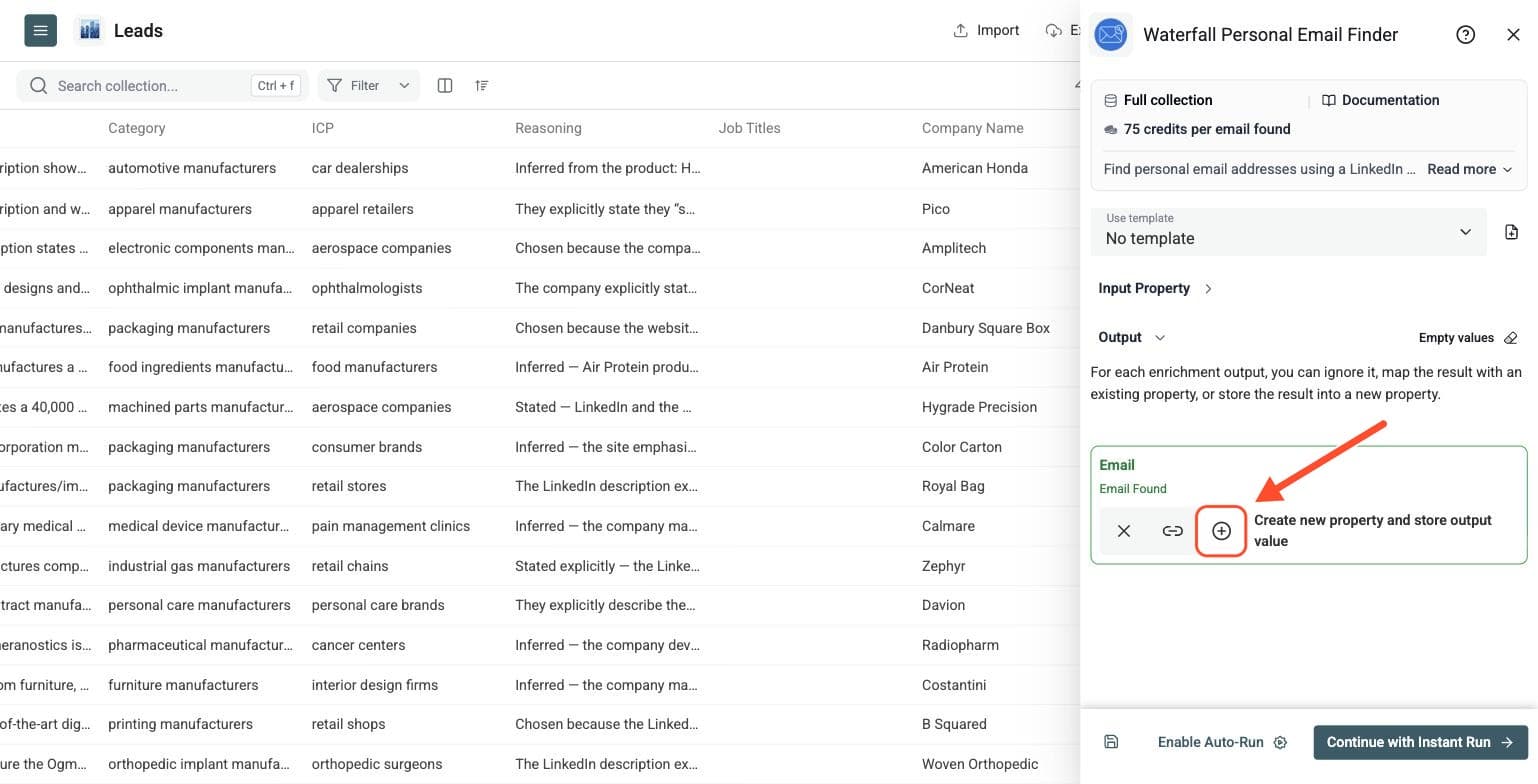
Task: Select the Davion company cell
Action: [943, 605]
